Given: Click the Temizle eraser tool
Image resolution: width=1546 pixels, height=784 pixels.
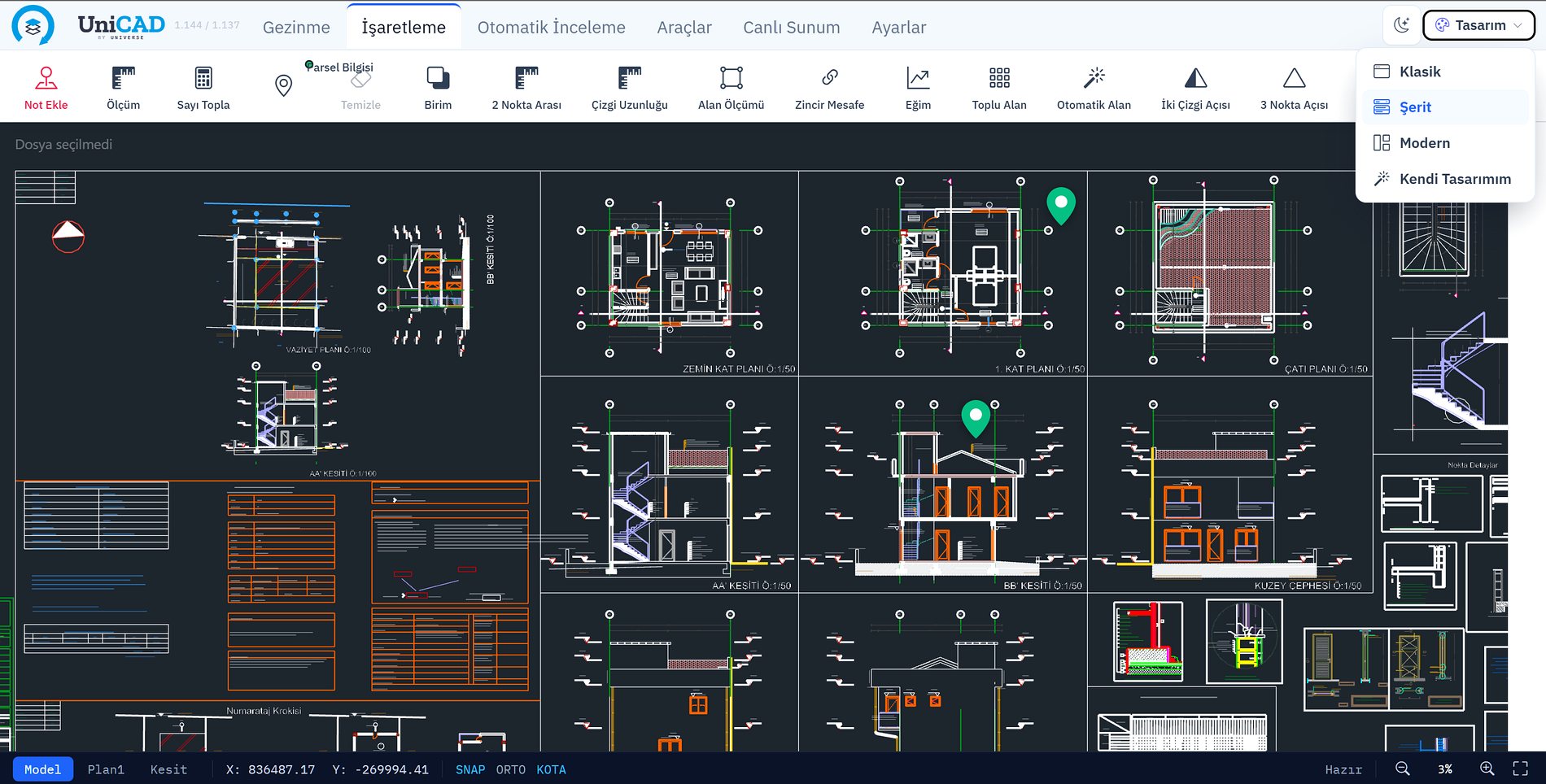Looking at the screenshot, I should (360, 88).
